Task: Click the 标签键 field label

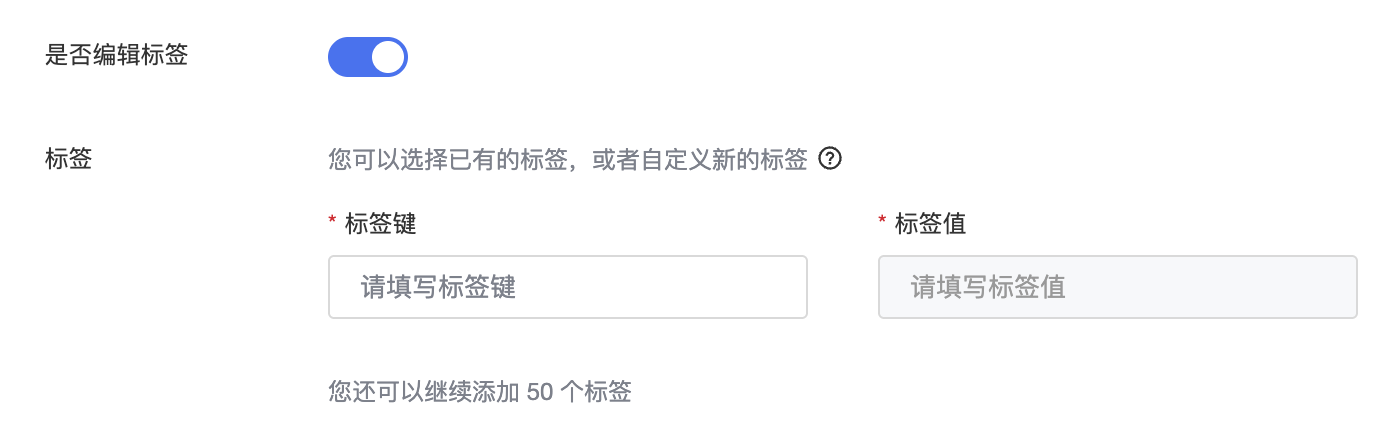Action: (380, 224)
